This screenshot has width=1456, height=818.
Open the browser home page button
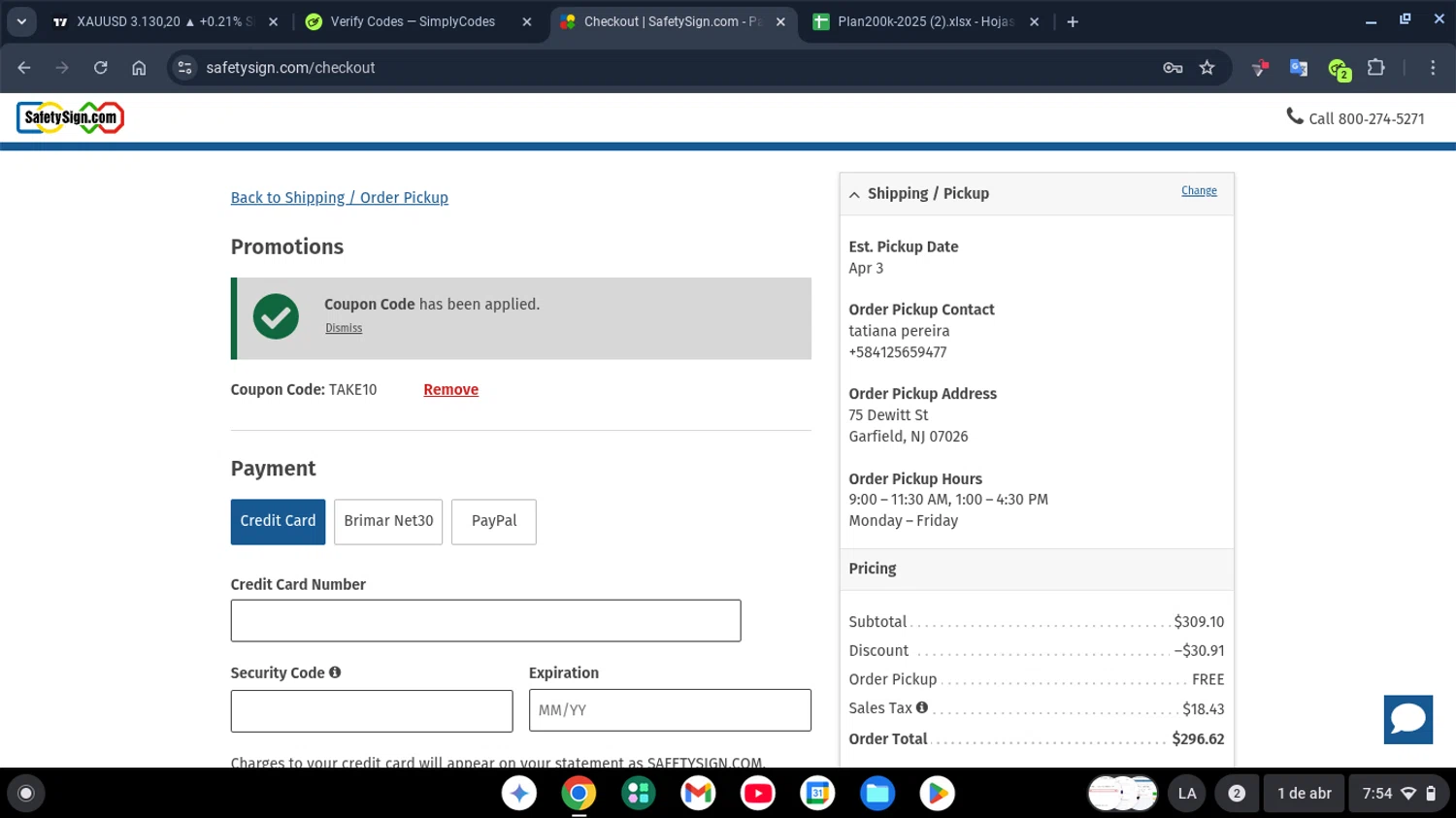[139, 68]
